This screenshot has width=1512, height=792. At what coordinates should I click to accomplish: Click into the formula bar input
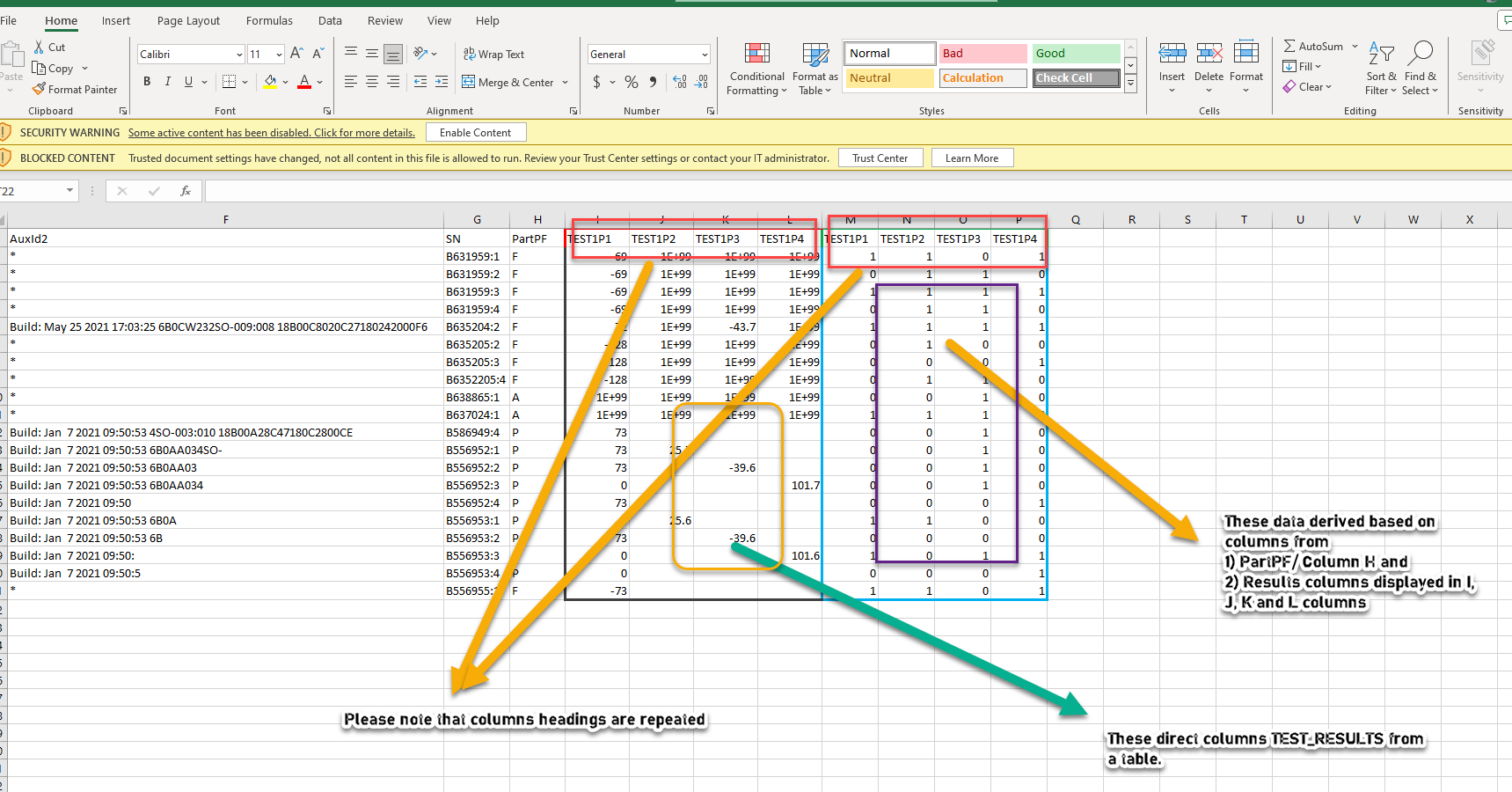click(x=792, y=191)
